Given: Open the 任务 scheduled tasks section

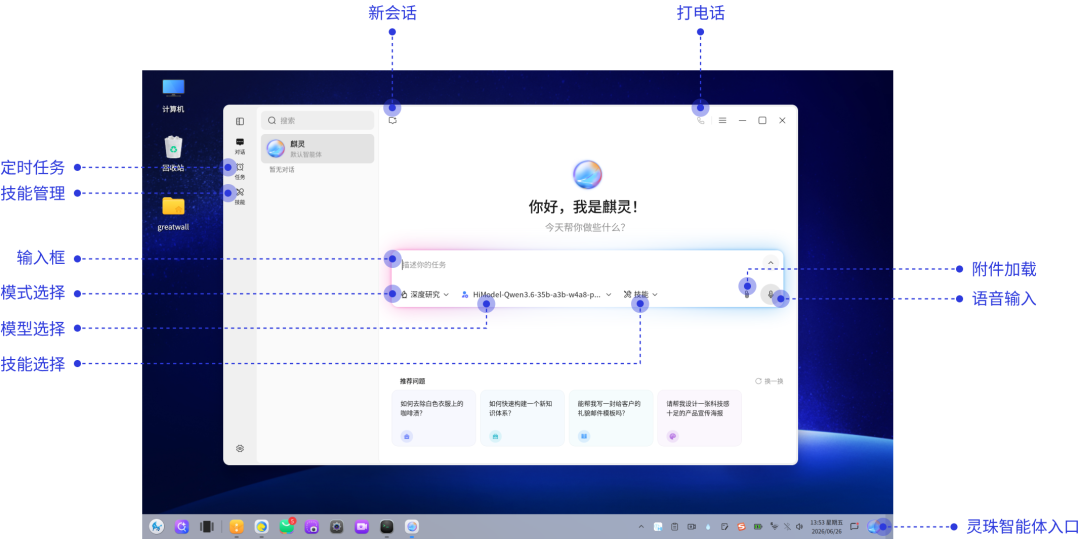Looking at the screenshot, I should pyautogui.click(x=240, y=171).
